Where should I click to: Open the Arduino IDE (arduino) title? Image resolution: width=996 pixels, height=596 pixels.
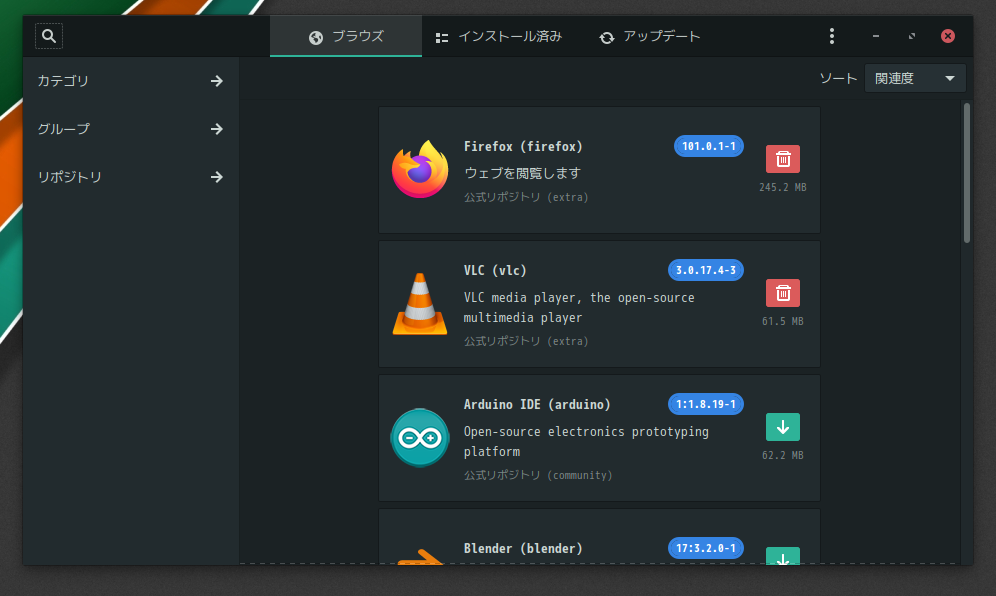(537, 405)
